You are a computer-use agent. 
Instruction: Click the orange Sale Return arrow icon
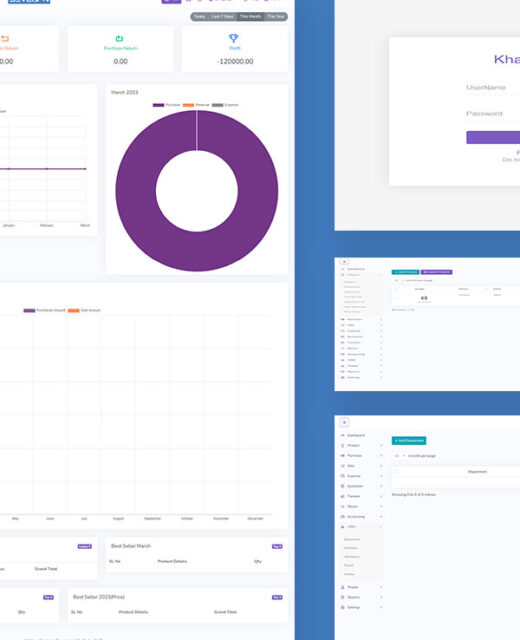[5, 38]
